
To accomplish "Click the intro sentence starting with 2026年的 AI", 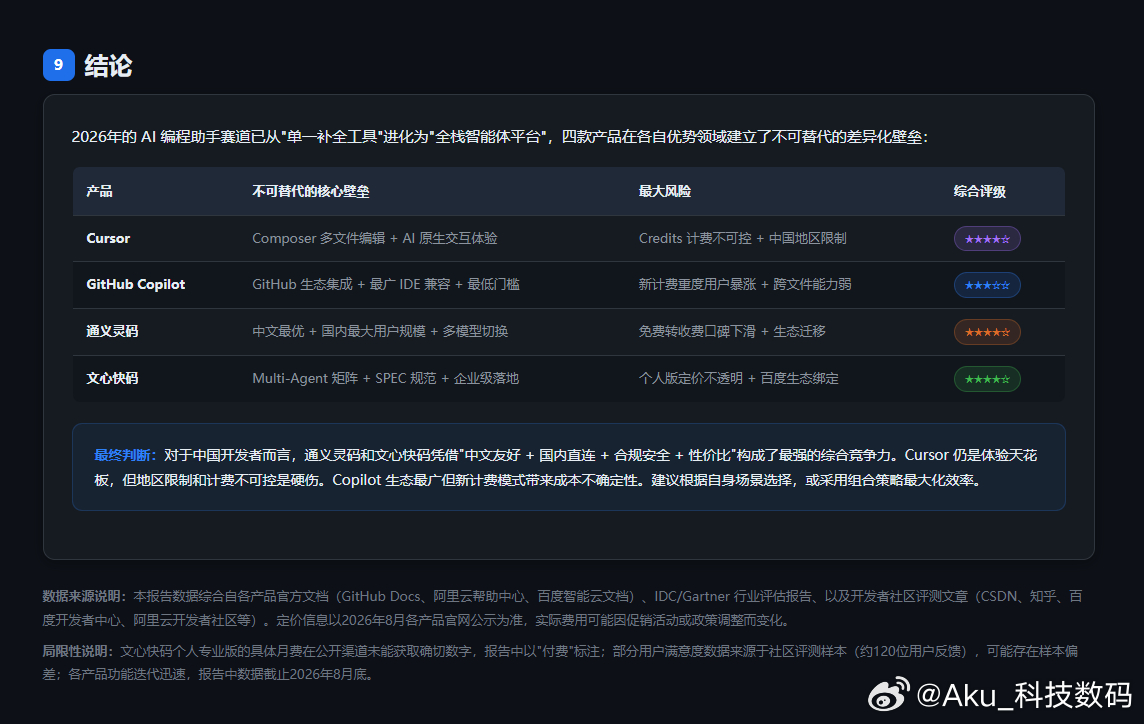I will [499, 136].
